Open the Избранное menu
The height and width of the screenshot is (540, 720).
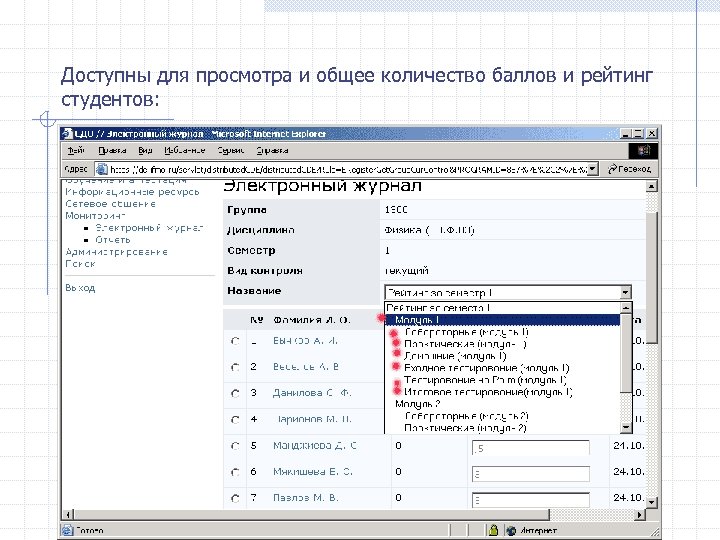pyautogui.click(x=185, y=151)
